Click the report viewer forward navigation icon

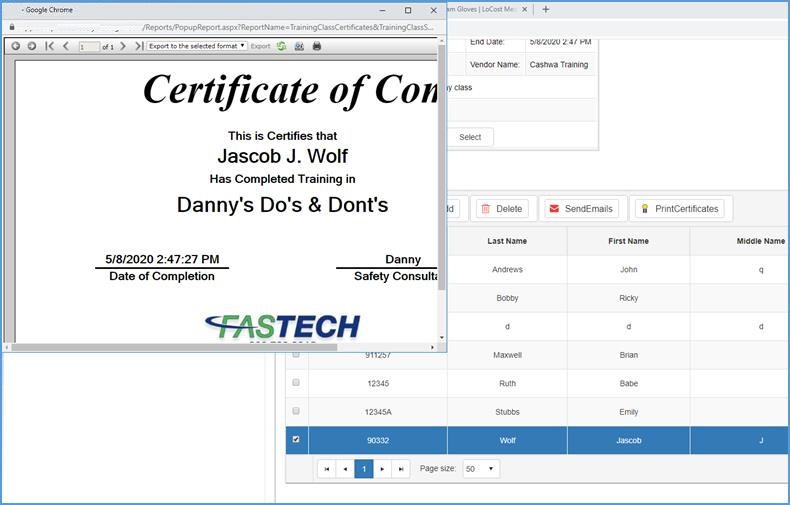click(x=32, y=46)
